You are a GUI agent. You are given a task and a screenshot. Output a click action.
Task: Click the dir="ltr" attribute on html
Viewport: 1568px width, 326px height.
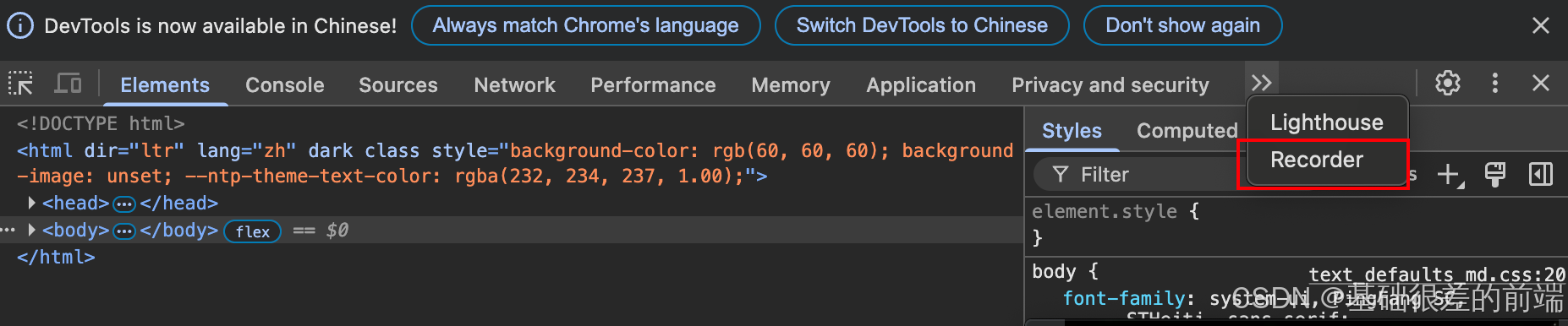pos(134,151)
